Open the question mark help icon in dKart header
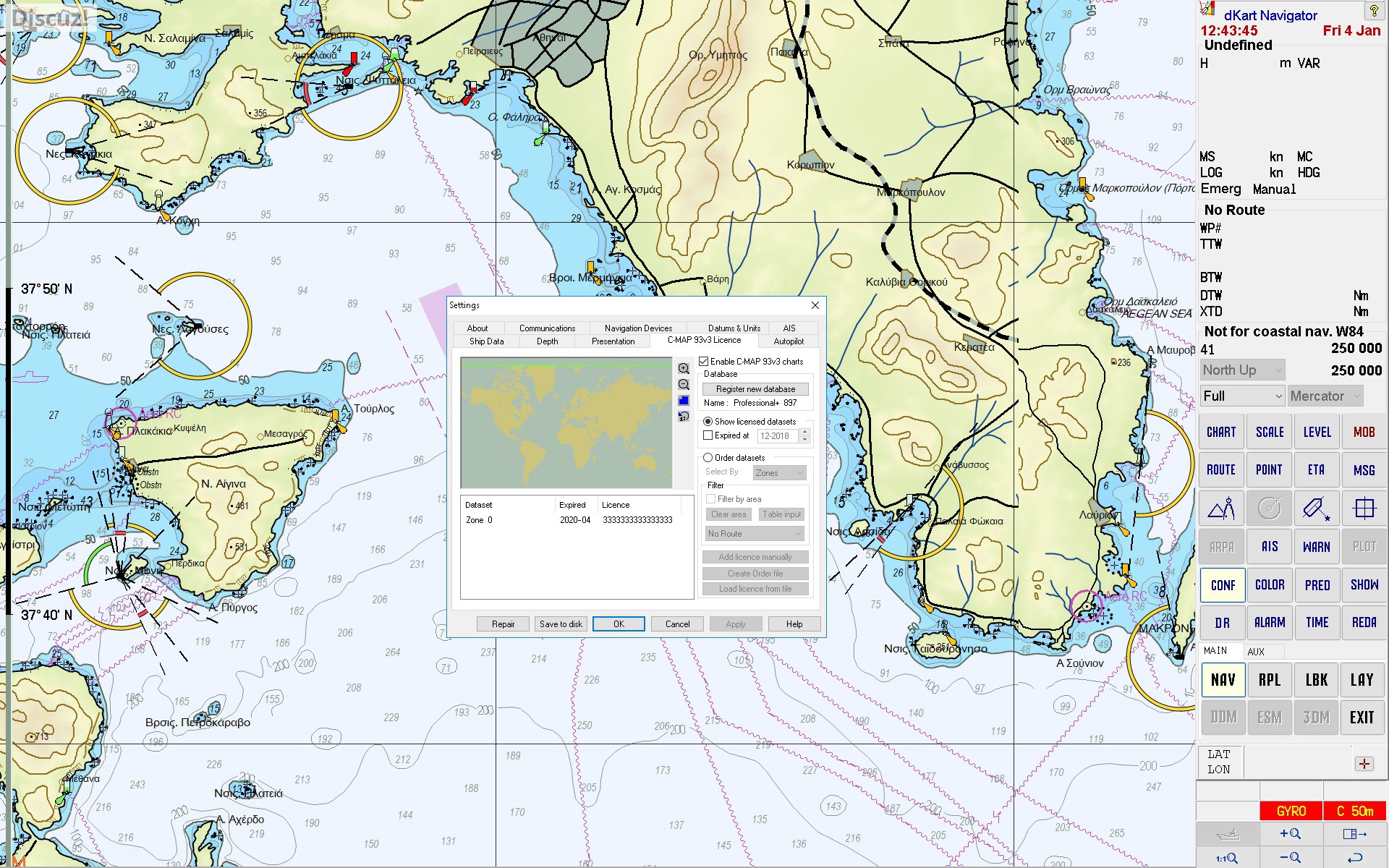Screen dimensions: 1389x868 pyautogui.click(x=1373, y=10)
